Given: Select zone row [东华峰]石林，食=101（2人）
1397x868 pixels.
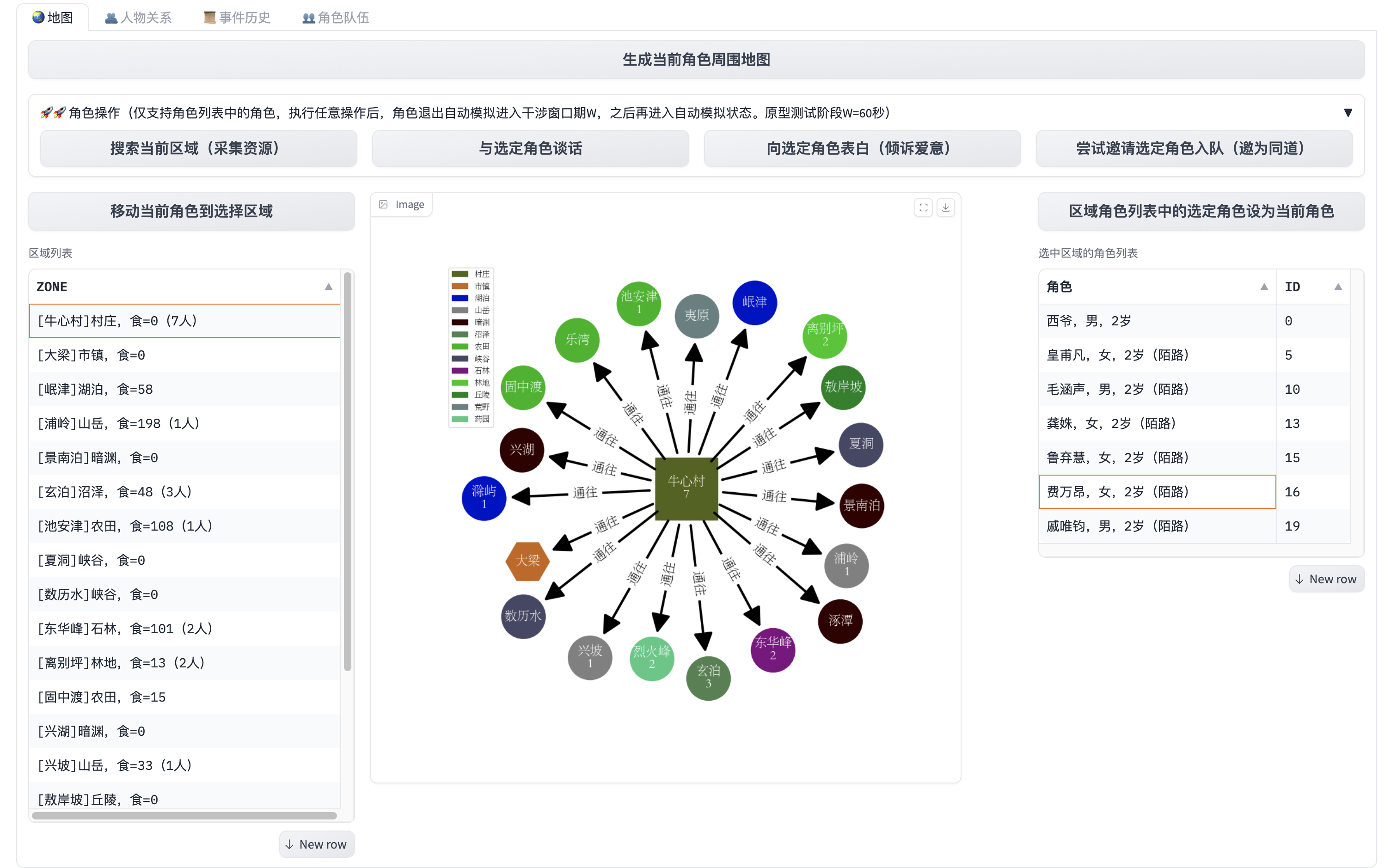Looking at the screenshot, I should (184, 628).
